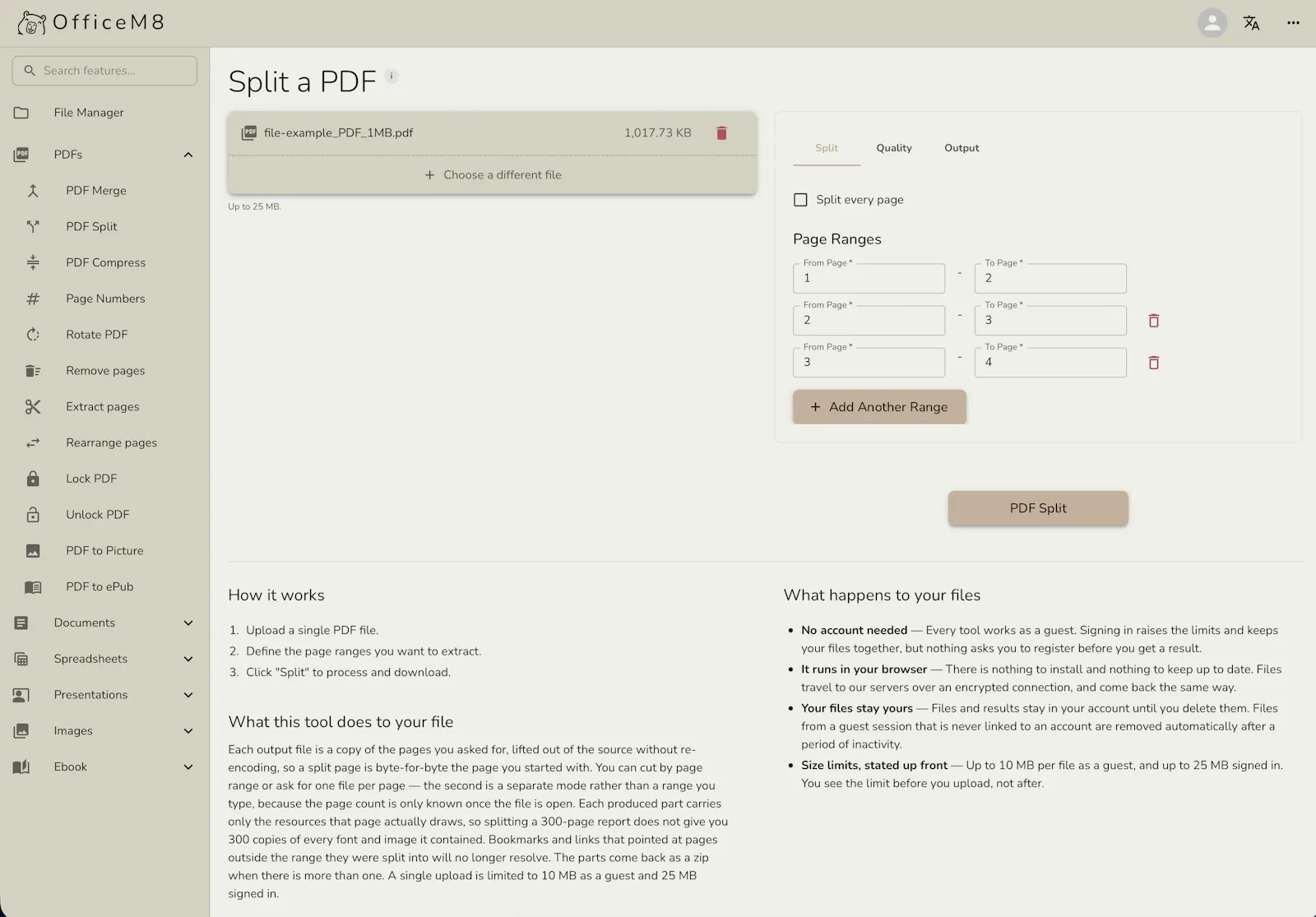Switch to the Output tab
The height and width of the screenshot is (917, 1316).
(x=962, y=148)
